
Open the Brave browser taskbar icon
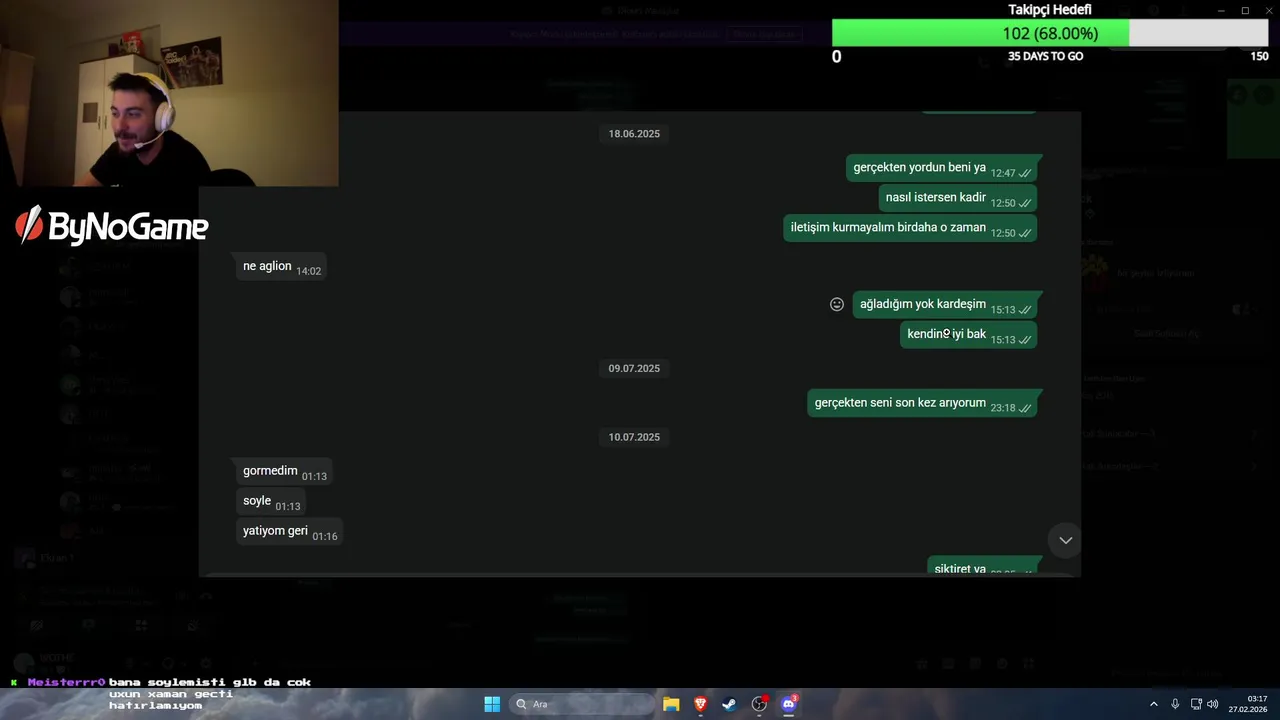click(x=701, y=704)
